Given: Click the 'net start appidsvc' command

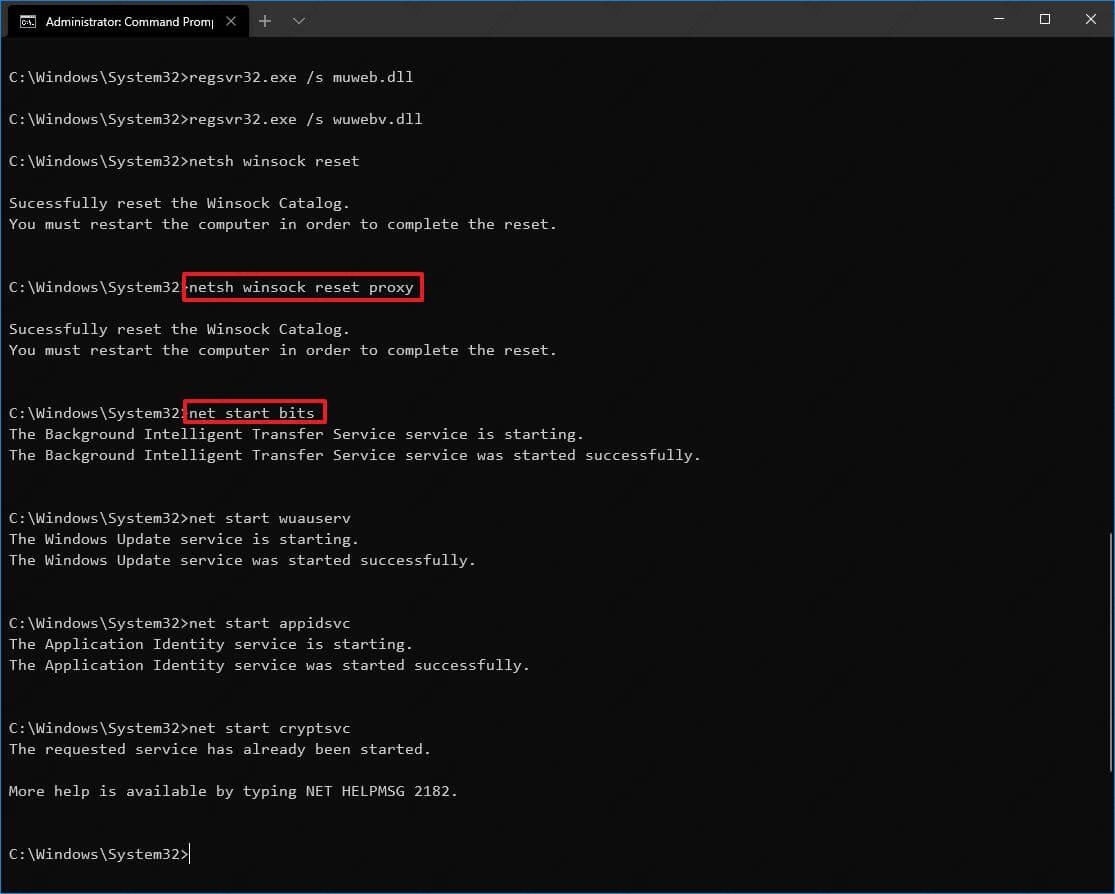Looking at the screenshot, I should click(270, 623).
